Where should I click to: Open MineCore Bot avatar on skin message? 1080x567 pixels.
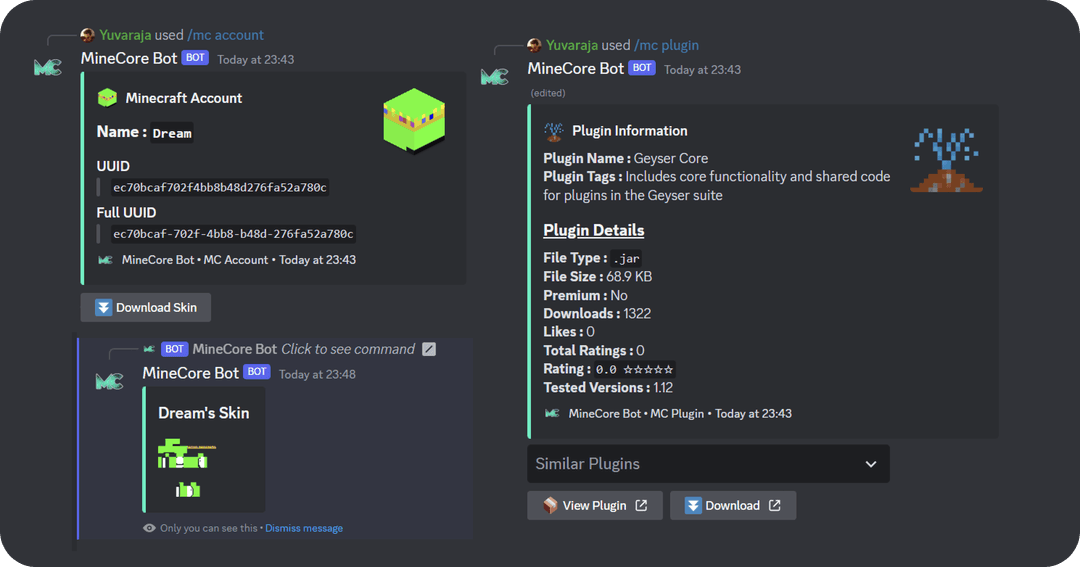click(109, 381)
